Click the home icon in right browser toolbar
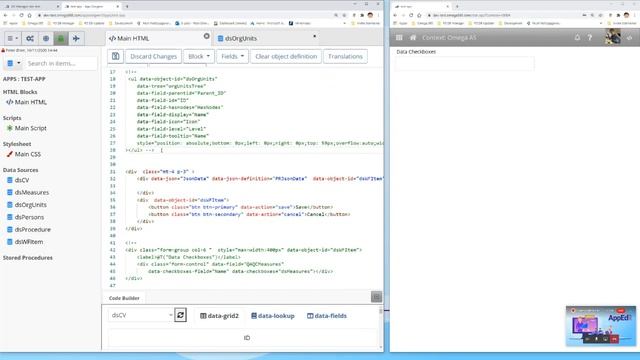This screenshot has height=360, width=640. pyautogui.click(x=419, y=15)
